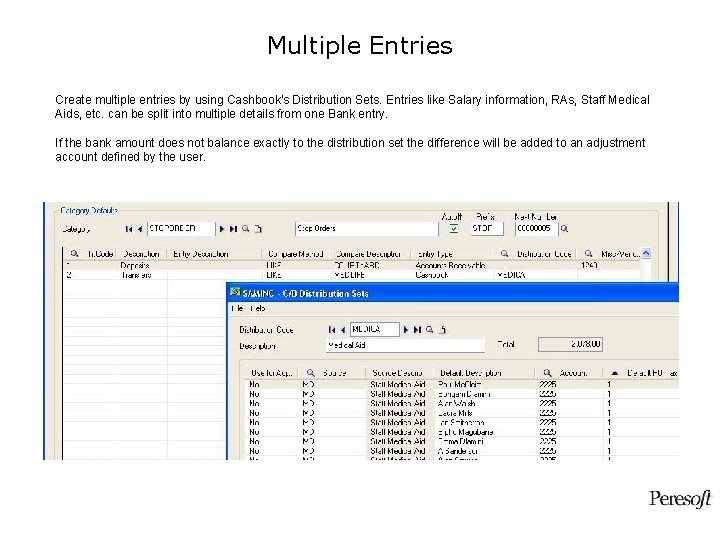Click Next Number input field
This screenshot has width=720, height=540.
pyautogui.click(x=536, y=229)
